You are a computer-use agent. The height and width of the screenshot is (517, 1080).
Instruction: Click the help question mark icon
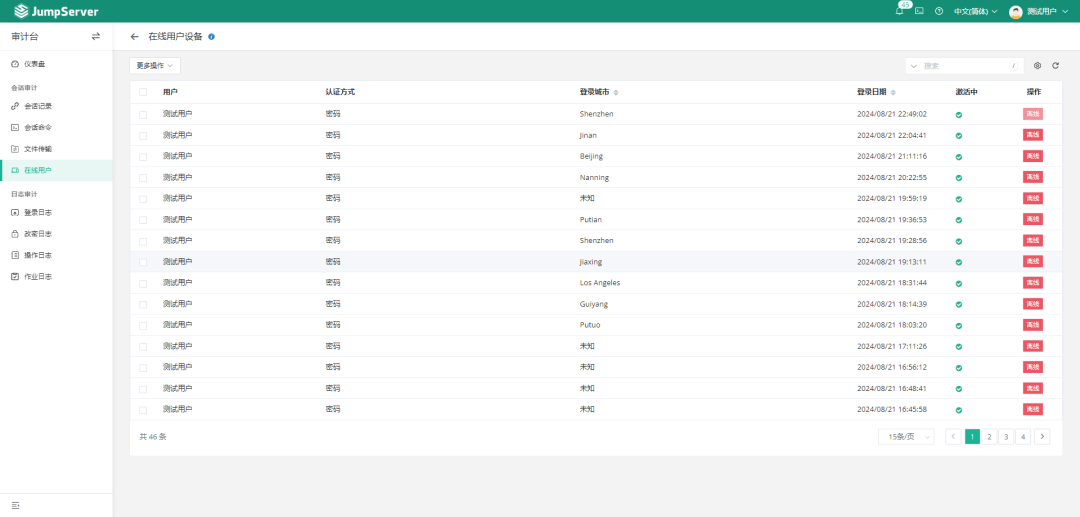point(939,11)
